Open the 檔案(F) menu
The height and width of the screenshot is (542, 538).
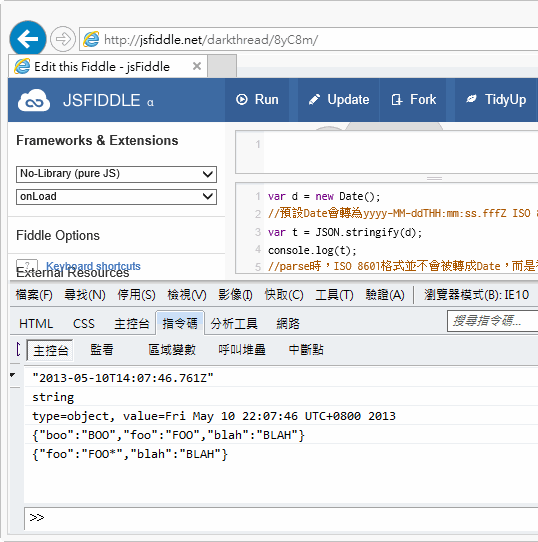click(34, 295)
